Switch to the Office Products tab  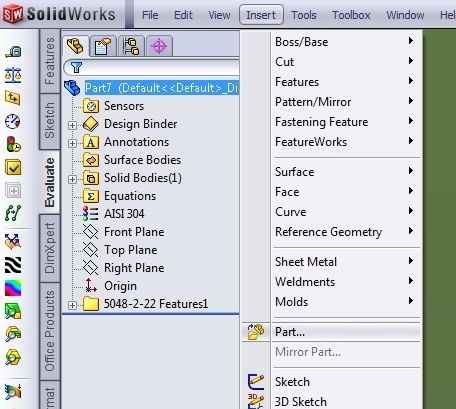click(x=50, y=331)
